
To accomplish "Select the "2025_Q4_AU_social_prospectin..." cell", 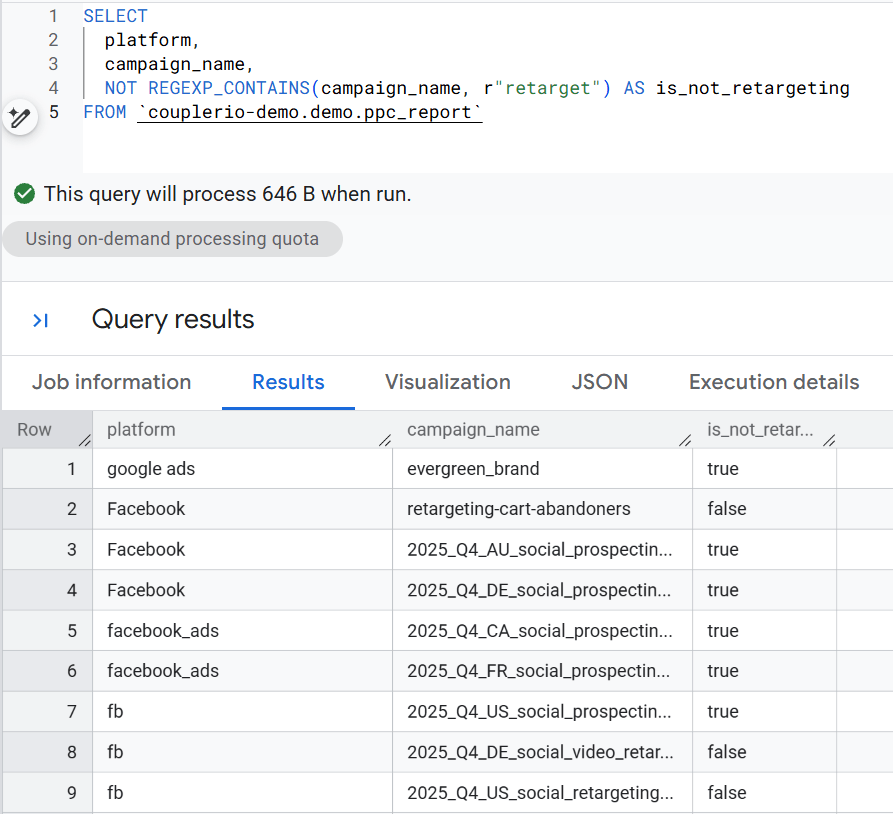I will click(542, 550).
